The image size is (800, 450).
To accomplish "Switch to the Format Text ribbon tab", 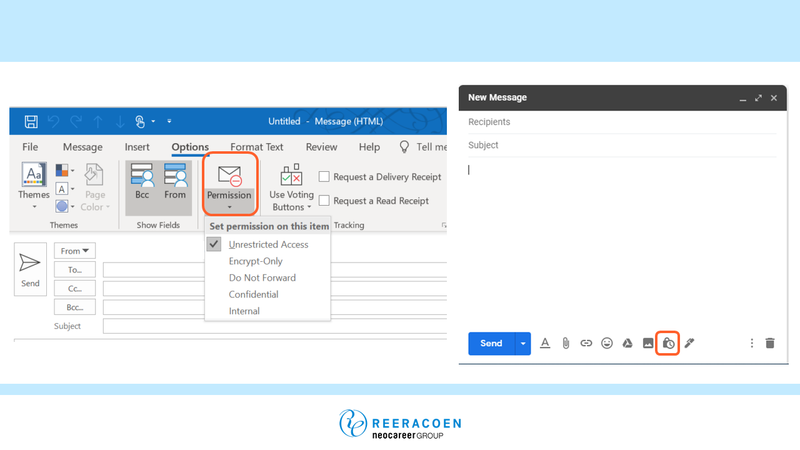I will point(257,147).
